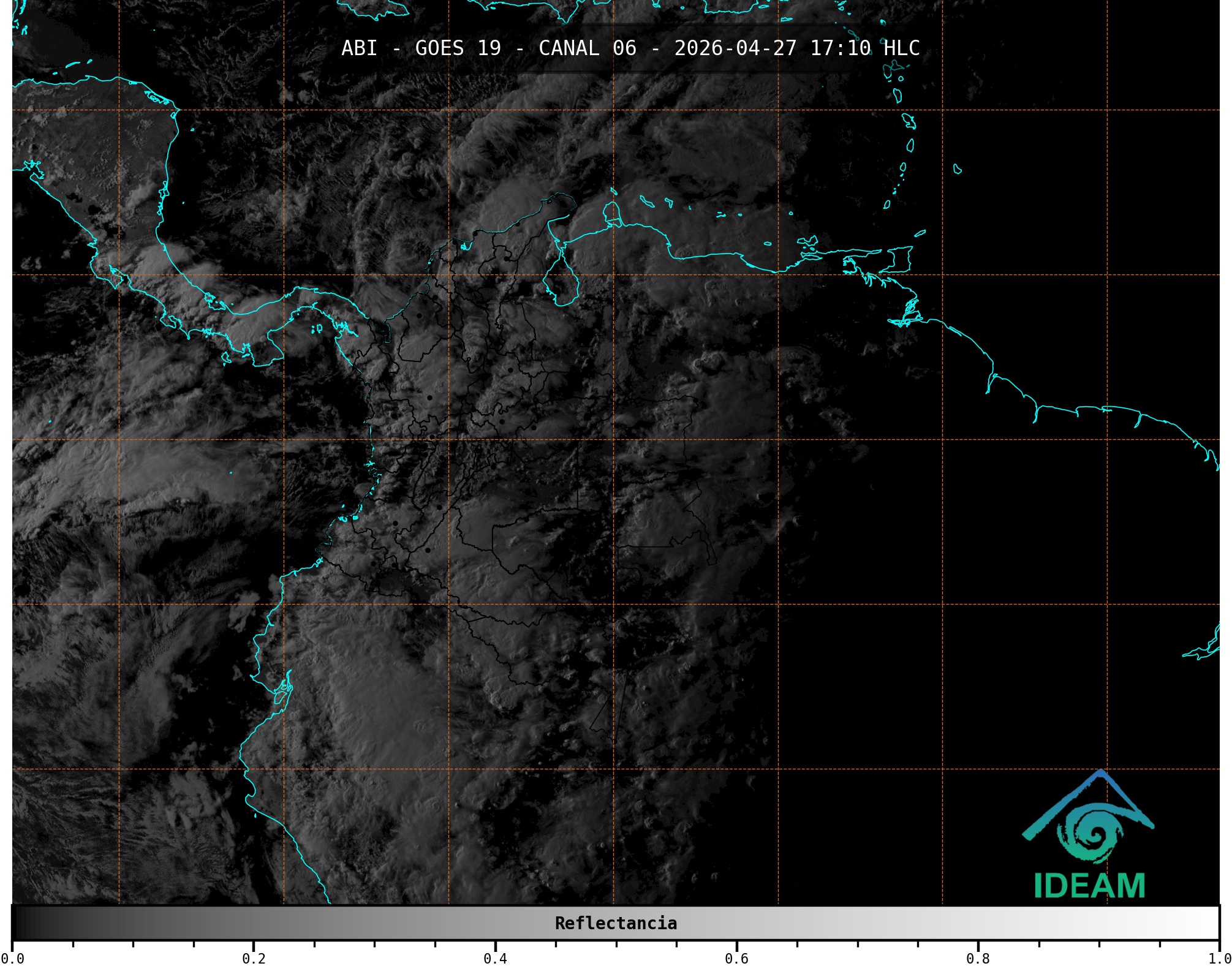Click the 0.4 tick label on colorbar
Image resolution: width=1232 pixels, height=966 pixels.
click(495, 958)
